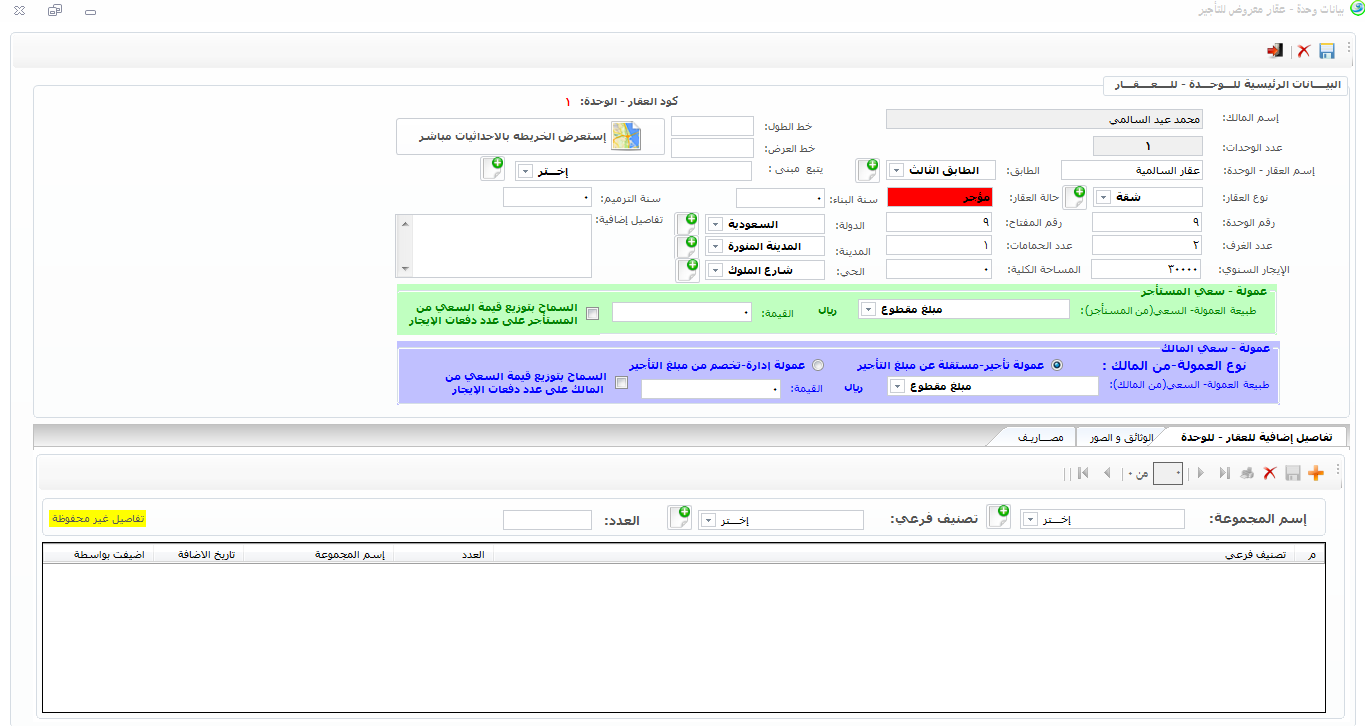
Task: Click the تفاصيل غير محفوظة yellow label
Action: (x=97, y=519)
